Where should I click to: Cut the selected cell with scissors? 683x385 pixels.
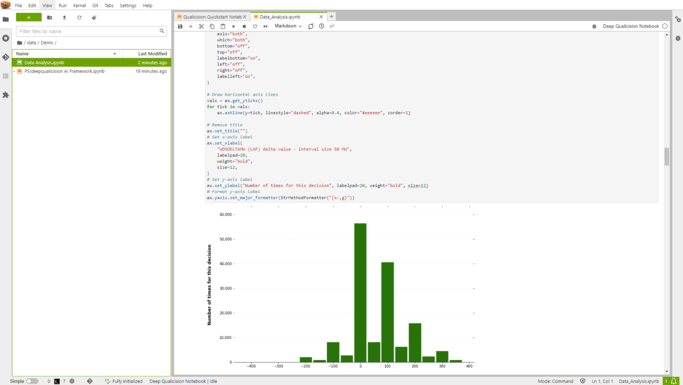click(x=201, y=27)
